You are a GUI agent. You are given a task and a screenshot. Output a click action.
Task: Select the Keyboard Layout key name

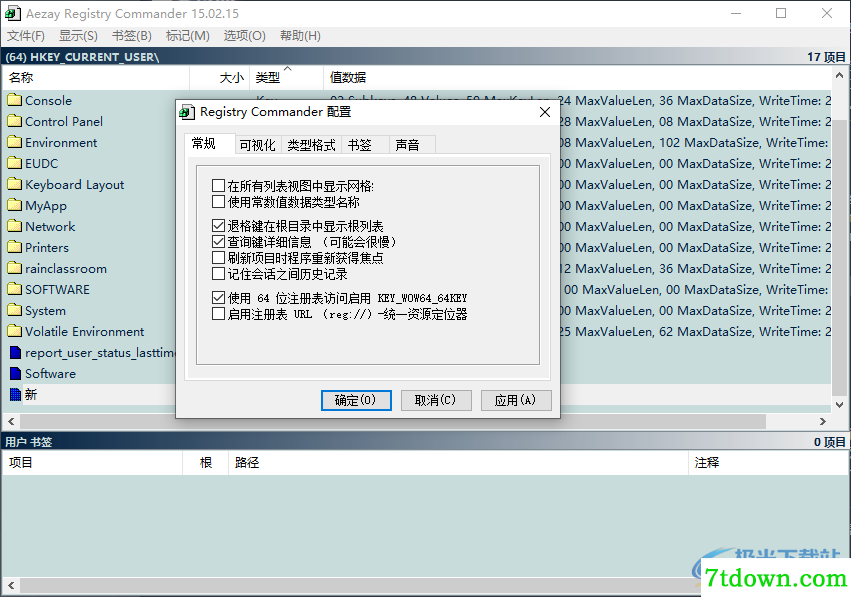click(x=74, y=185)
